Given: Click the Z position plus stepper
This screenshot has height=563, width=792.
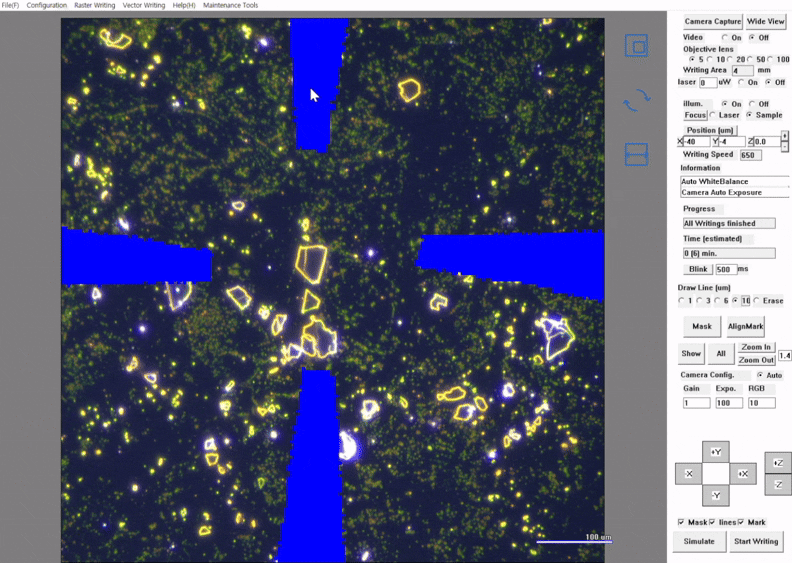Looking at the screenshot, I should pyautogui.click(x=784, y=136).
